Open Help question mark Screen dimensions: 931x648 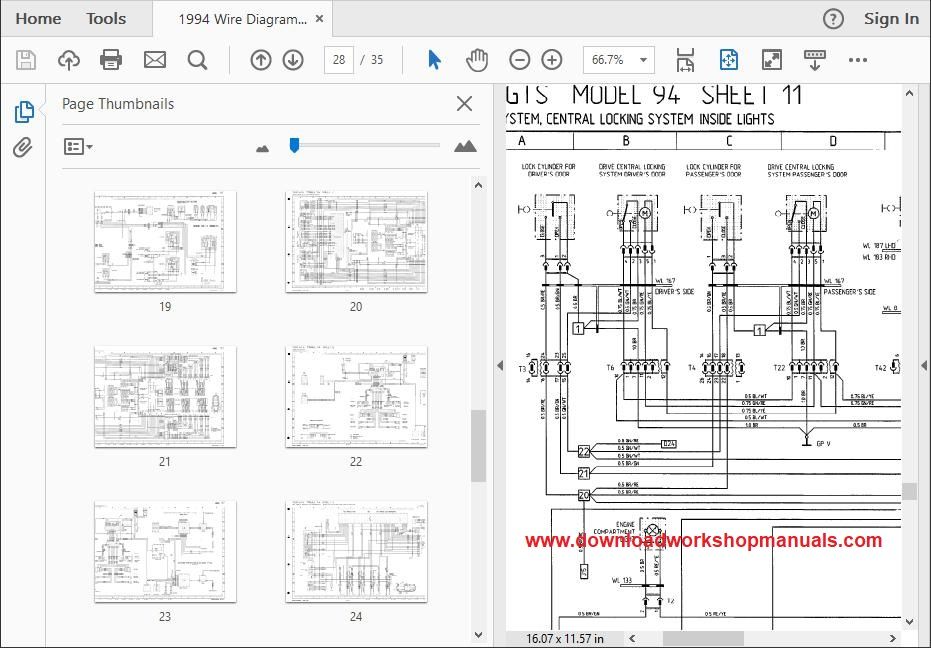coord(833,19)
